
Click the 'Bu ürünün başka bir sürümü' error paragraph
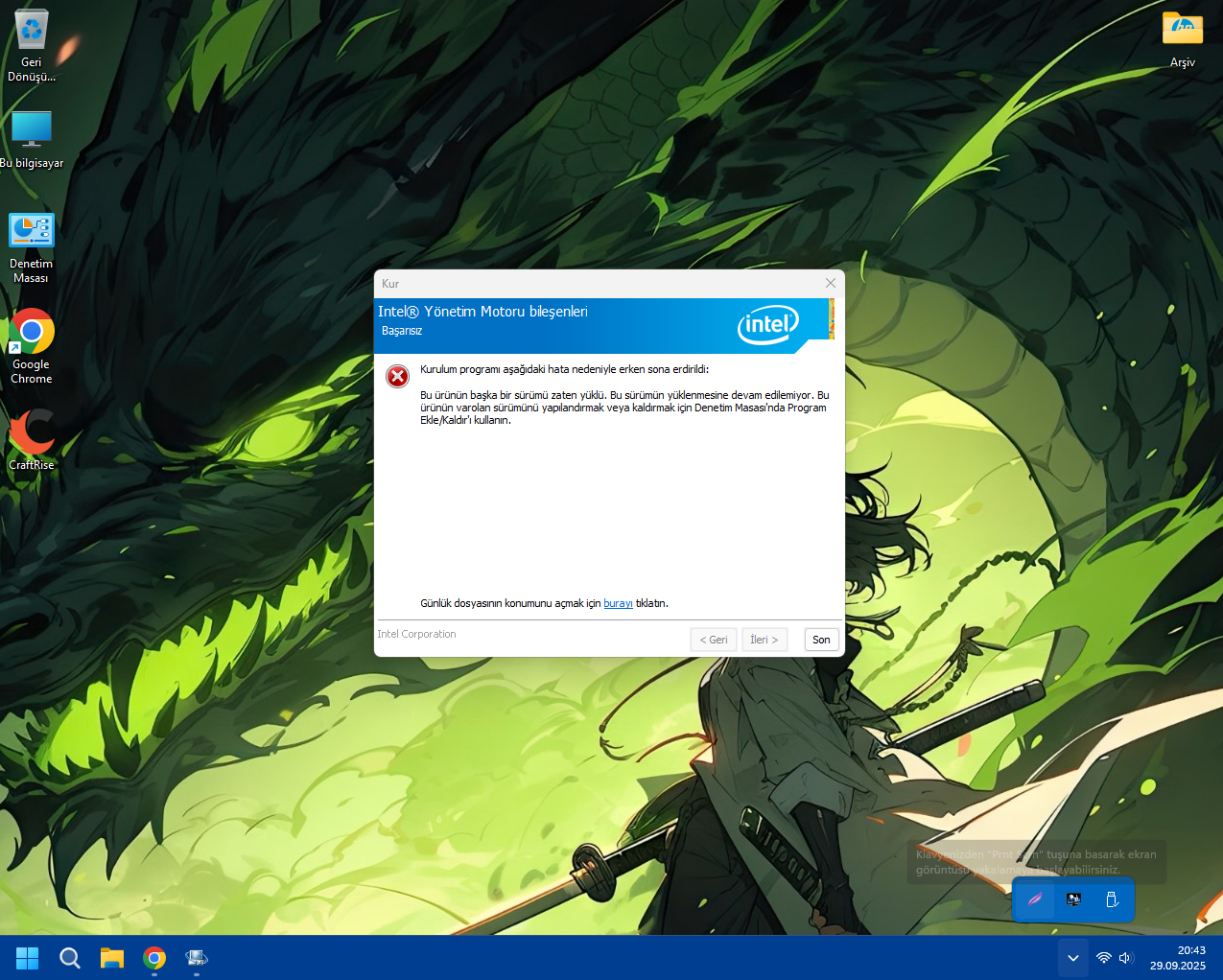coord(624,408)
